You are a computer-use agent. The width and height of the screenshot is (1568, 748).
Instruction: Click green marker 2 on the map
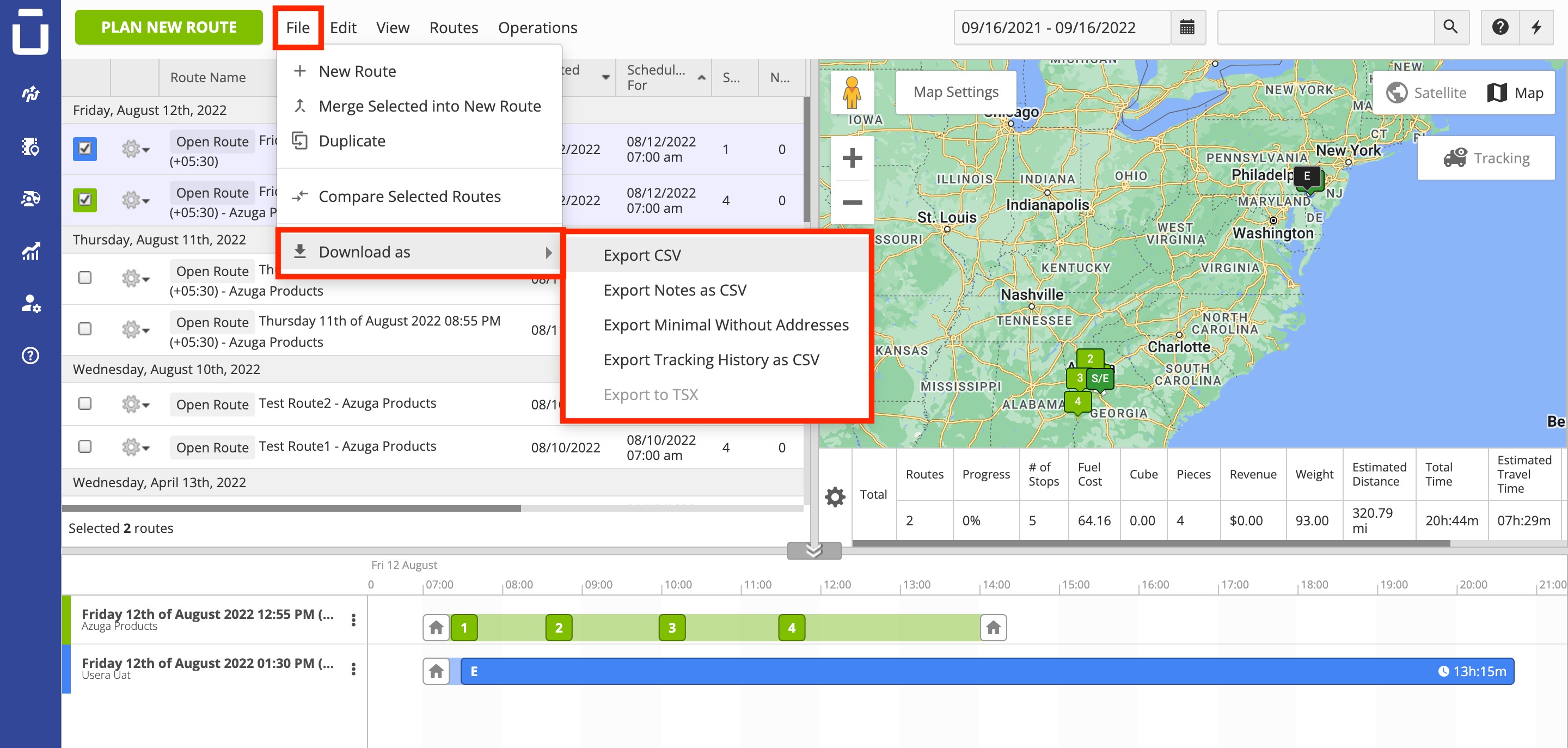coord(1089,359)
